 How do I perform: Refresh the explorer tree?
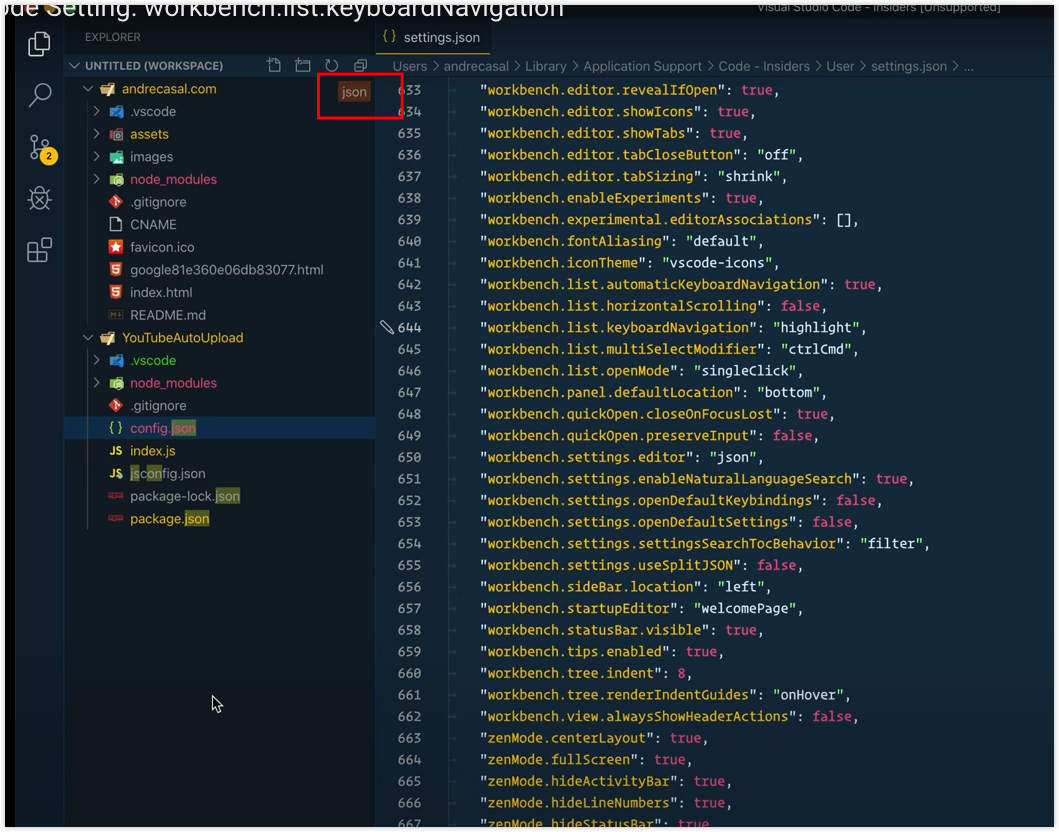tap(331, 66)
